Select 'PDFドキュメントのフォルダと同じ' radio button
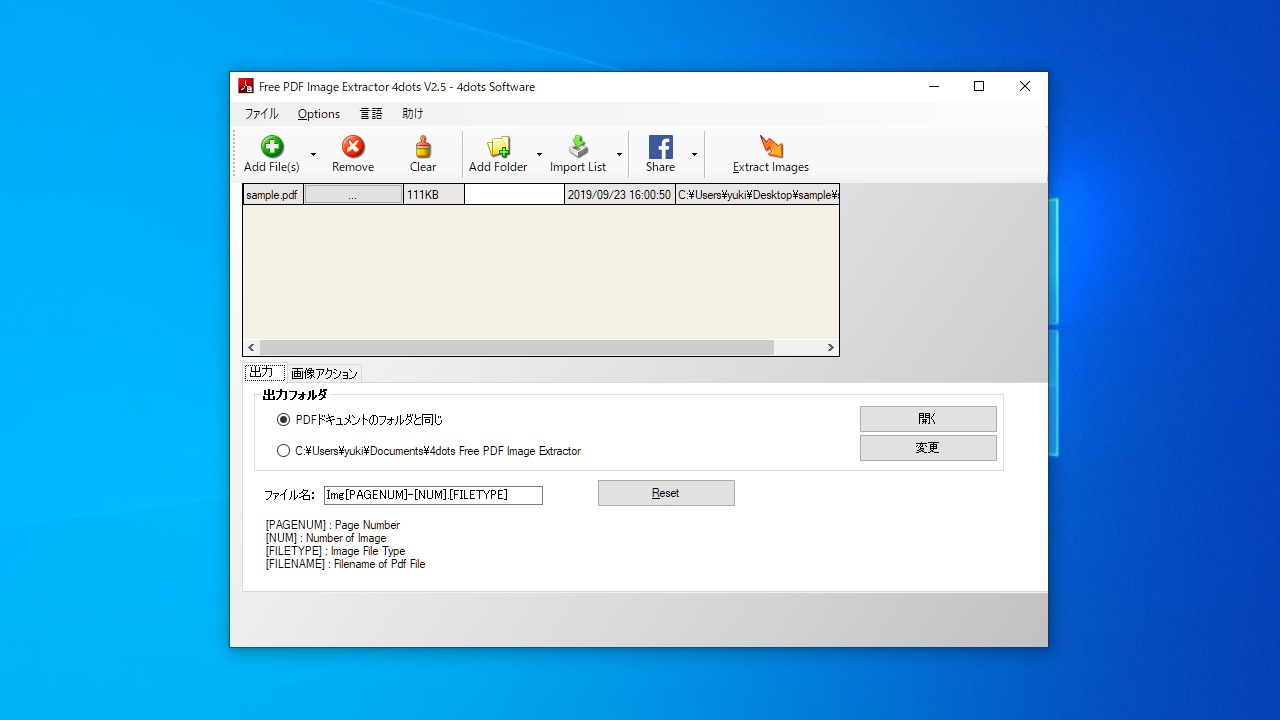Viewport: 1280px width, 720px height. [x=283, y=420]
